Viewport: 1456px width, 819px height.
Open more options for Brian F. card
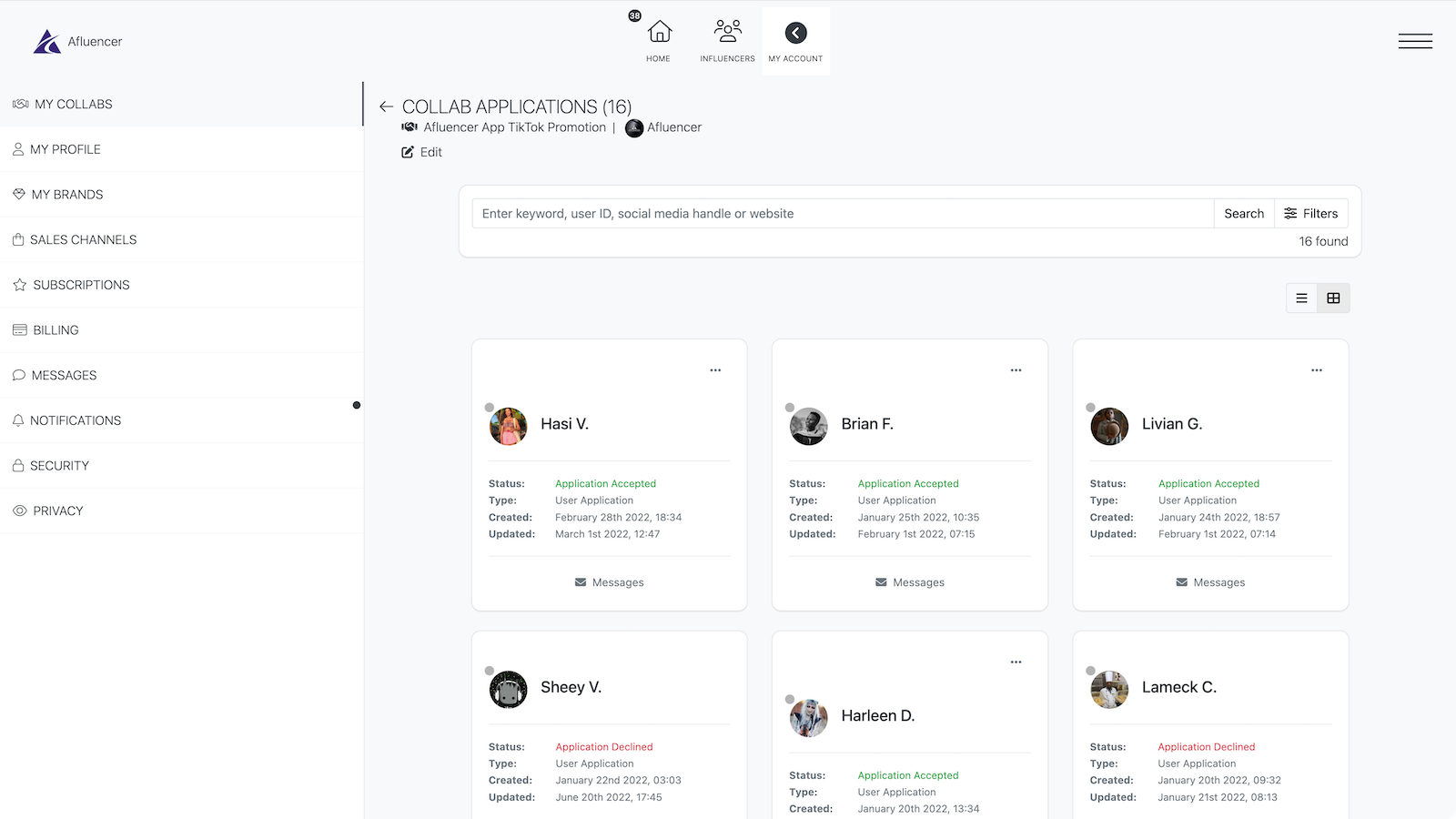[x=1016, y=370]
